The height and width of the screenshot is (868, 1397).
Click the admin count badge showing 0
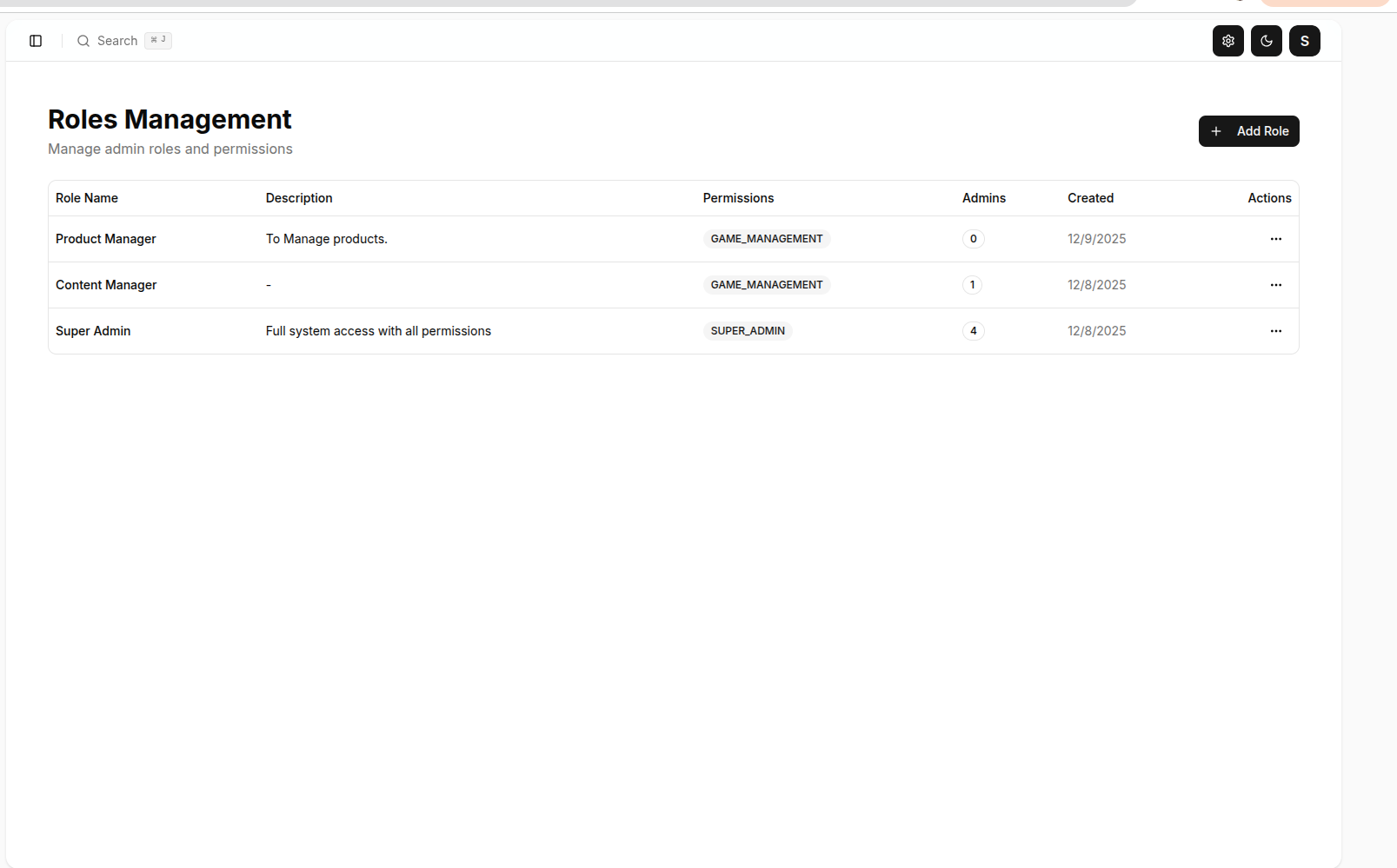click(973, 239)
